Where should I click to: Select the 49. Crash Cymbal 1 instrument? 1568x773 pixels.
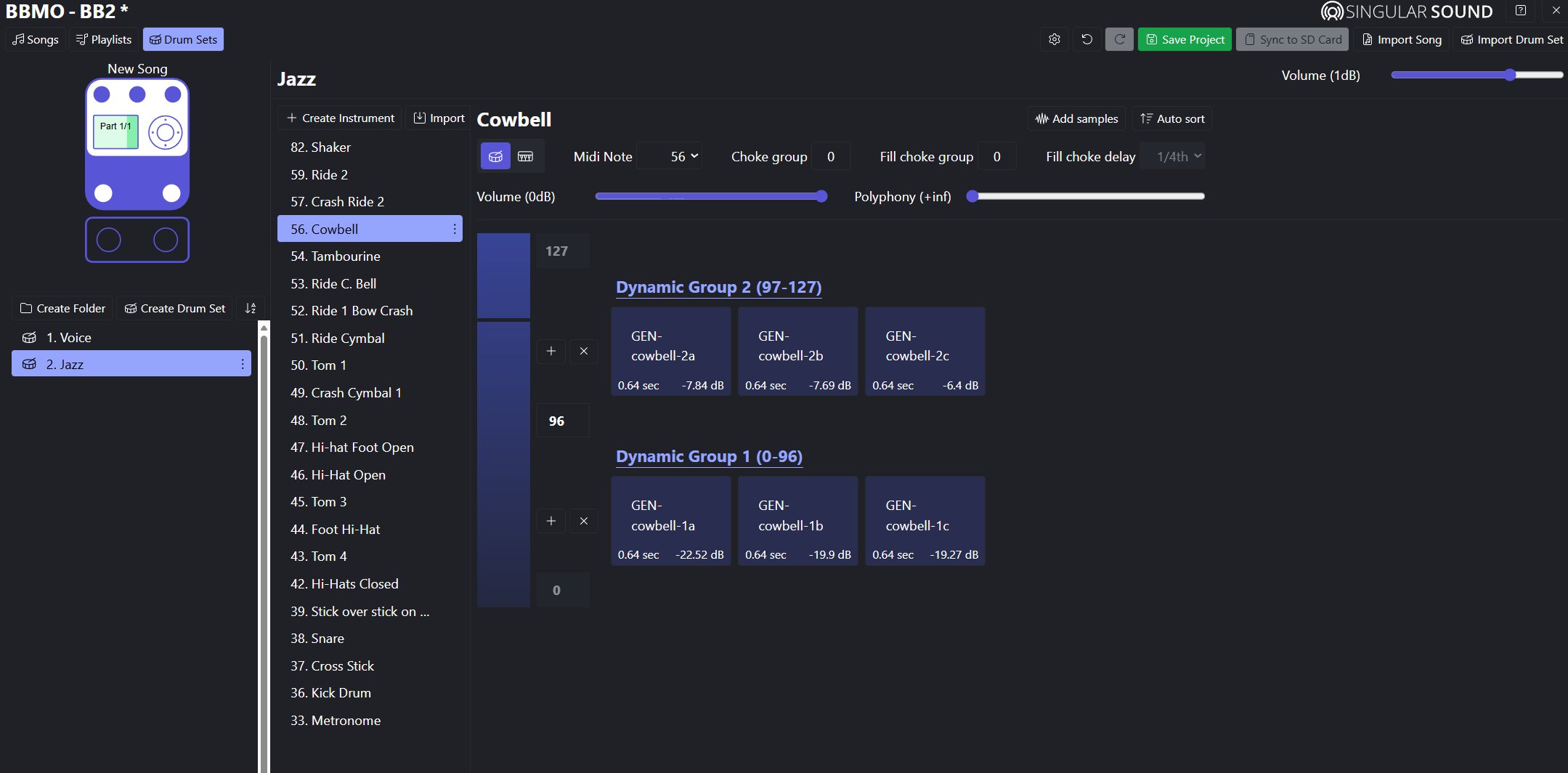370,392
